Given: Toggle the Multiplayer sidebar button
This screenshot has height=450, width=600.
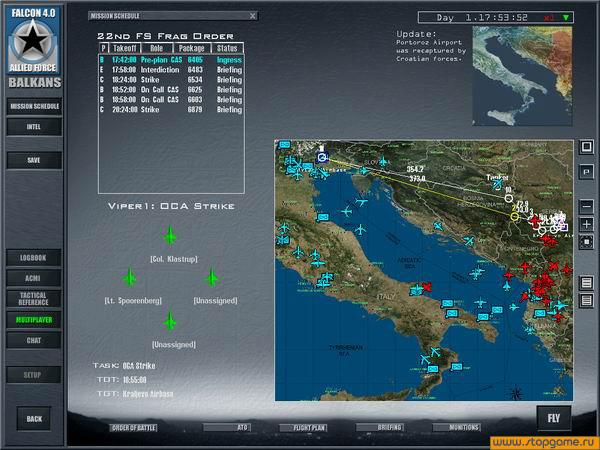Looking at the screenshot, I should [x=33, y=319].
